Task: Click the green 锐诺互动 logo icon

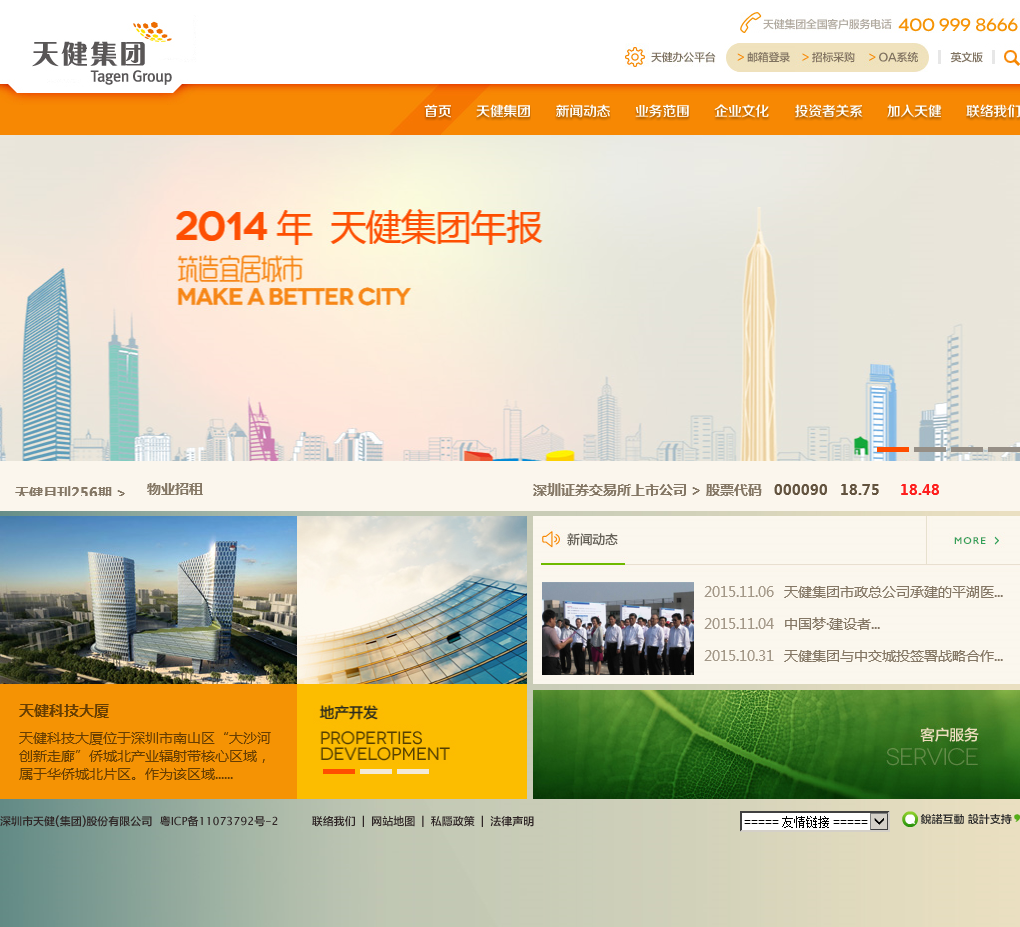Action: point(909,820)
